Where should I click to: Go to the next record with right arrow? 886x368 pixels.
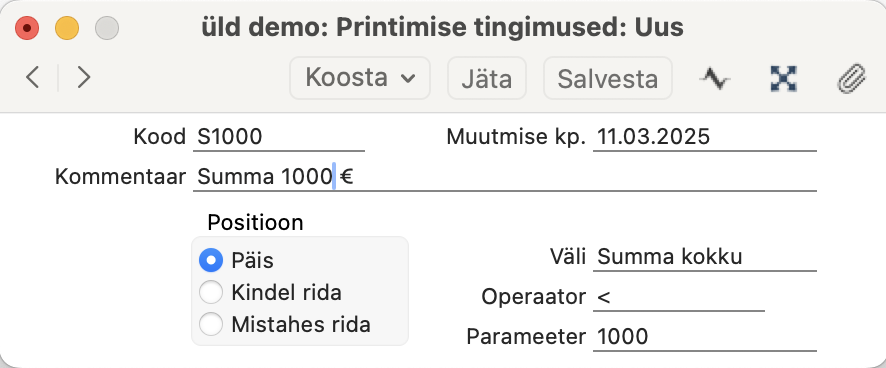pyautogui.click(x=84, y=77)
